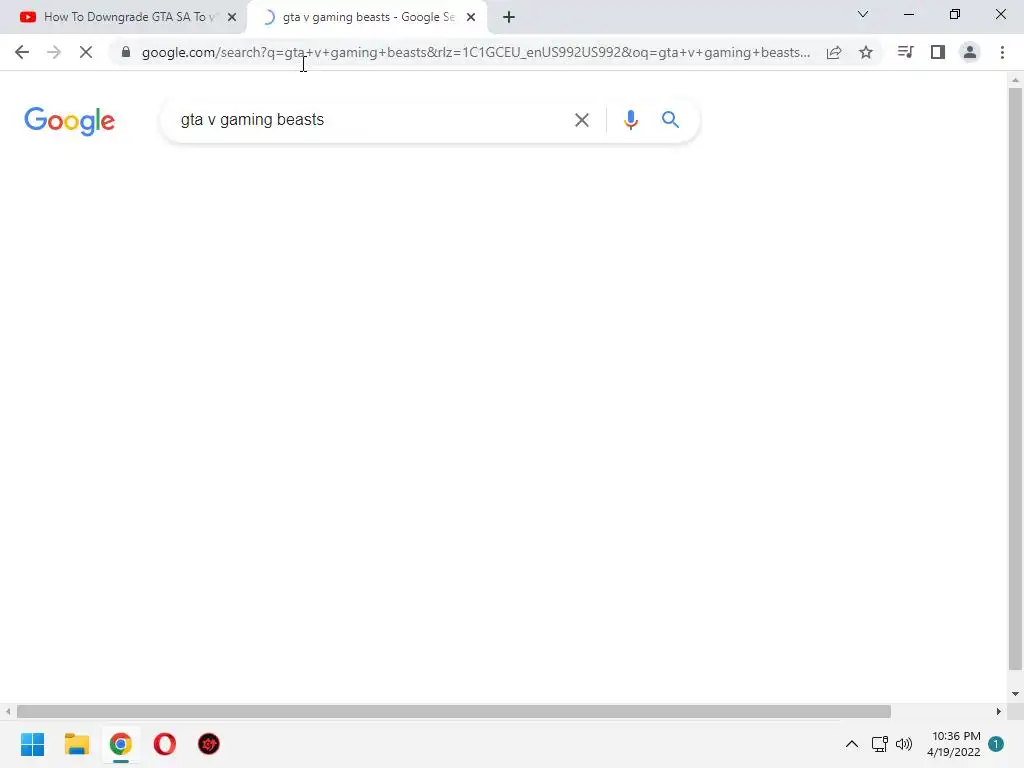1024x768 pixels.
Task: Click the microphone voice search icon
Action: pyautogui.click(x=630, y=120)
